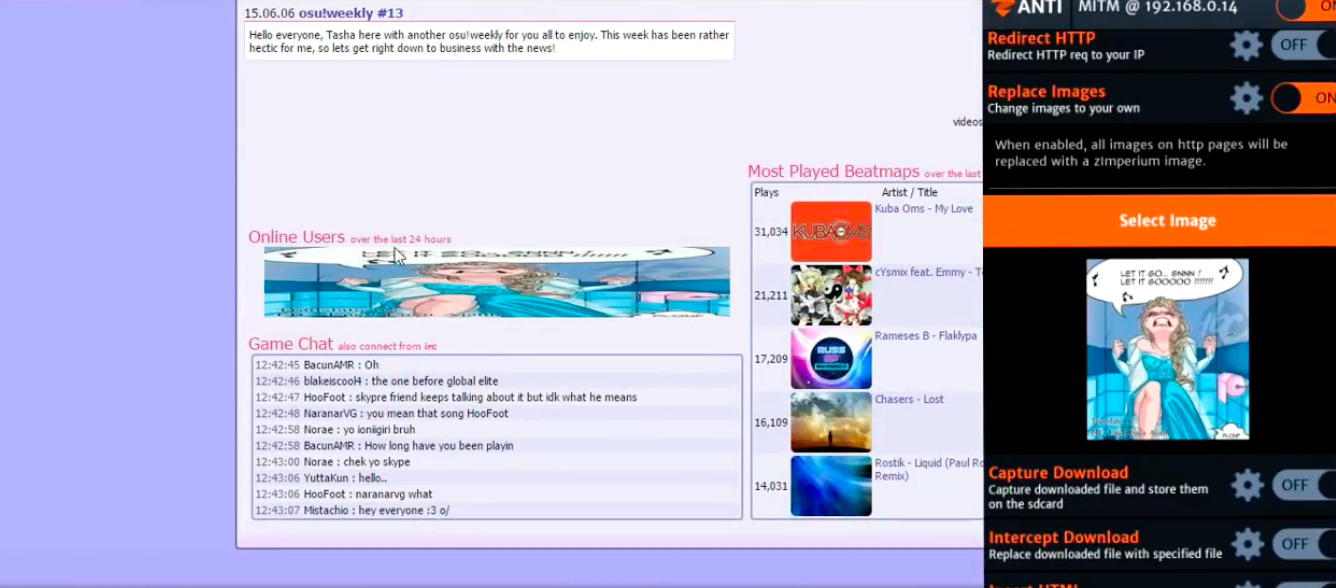Click the Rostik beatmap thumbnail
Viewport: 1336px width, 588px height.
point(831,486)
